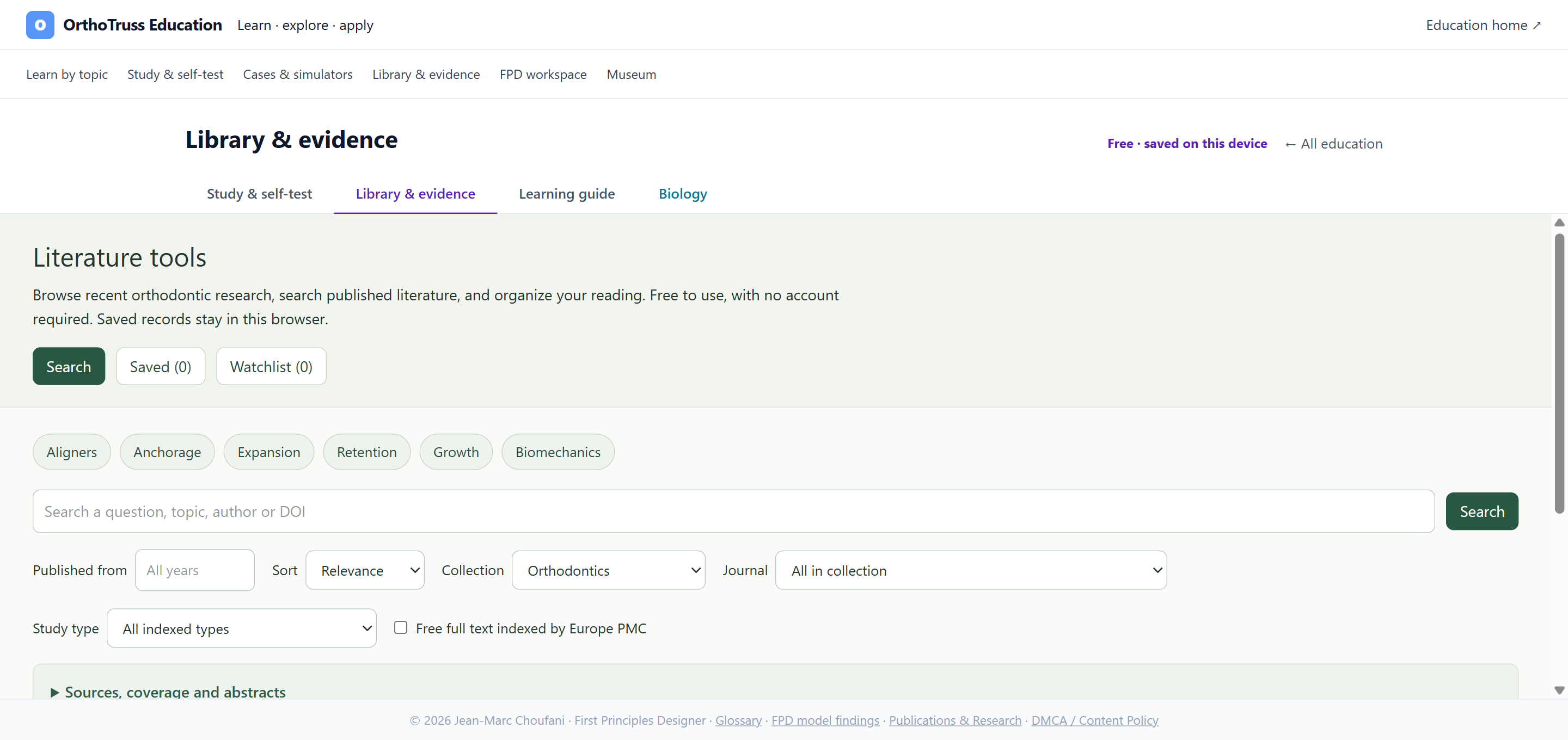This screenshot has width=1568, height=740.
Task: Open Museum menu item
Action: [631, 74]
